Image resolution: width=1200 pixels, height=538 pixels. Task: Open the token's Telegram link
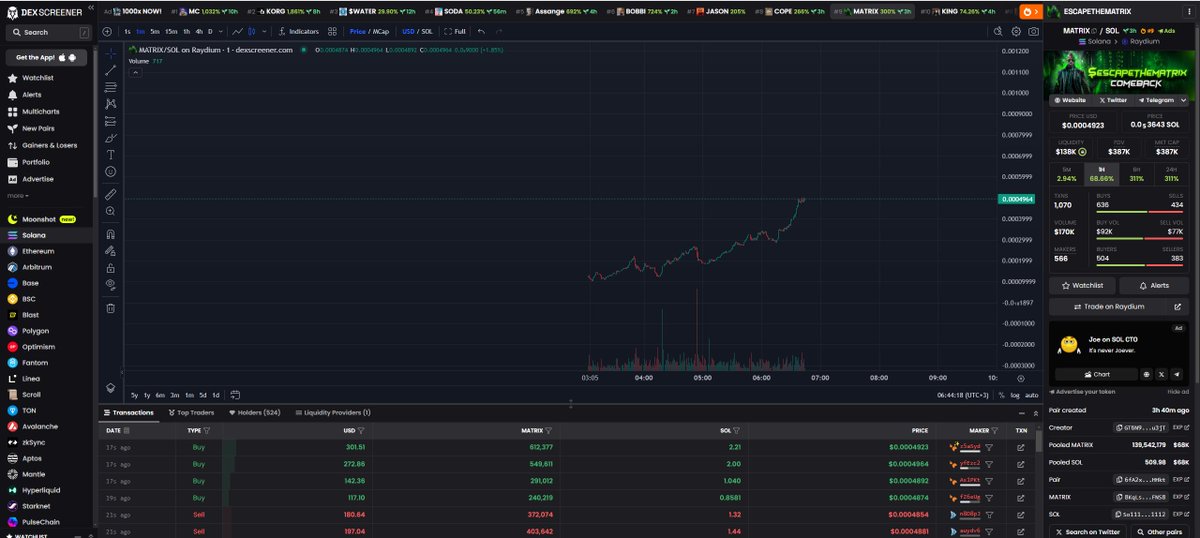pyautogui.click(x=1155, y=100)
